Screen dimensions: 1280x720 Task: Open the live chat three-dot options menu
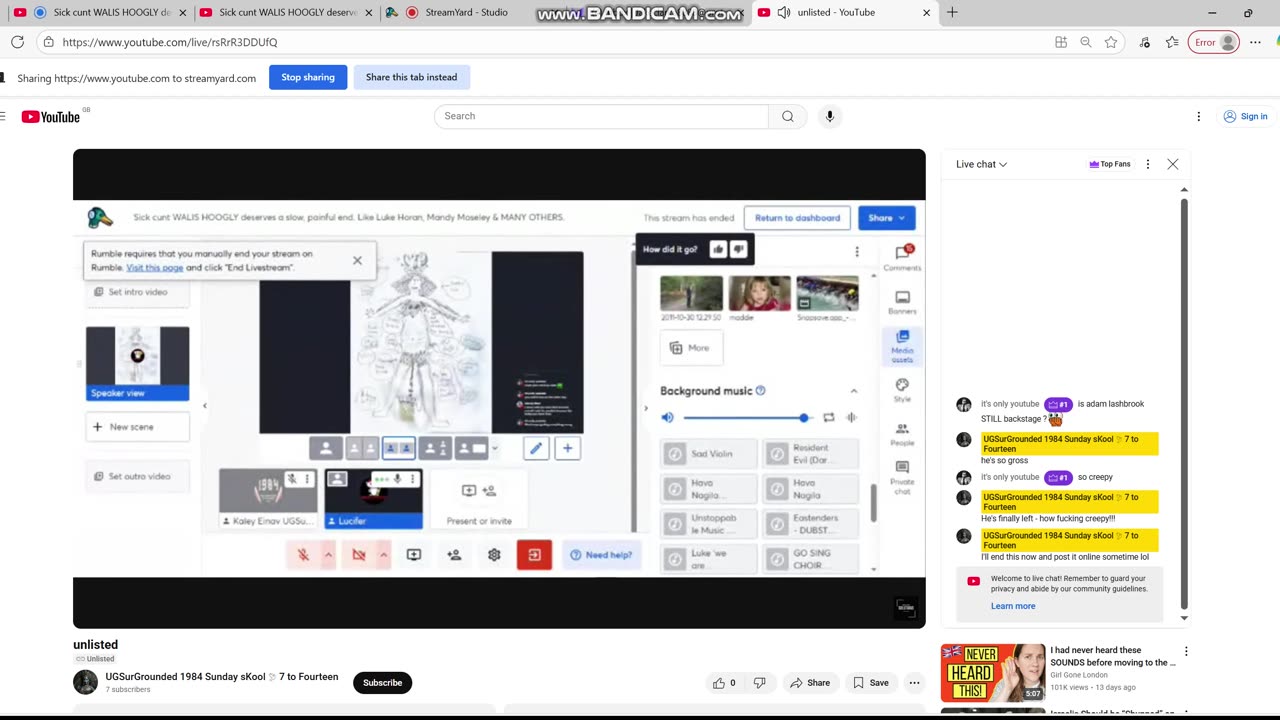[1148, 164]
